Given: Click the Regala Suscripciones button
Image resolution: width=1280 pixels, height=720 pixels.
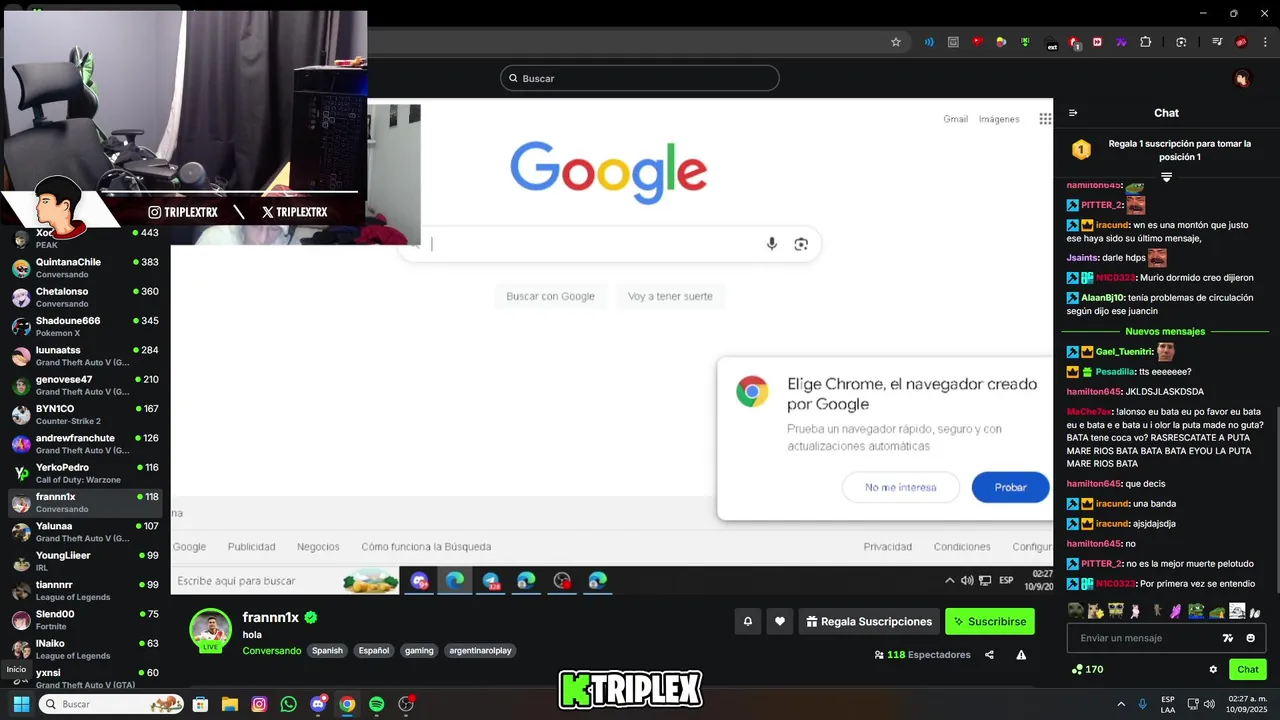Looking at the screenshot, I should point(868,621).
